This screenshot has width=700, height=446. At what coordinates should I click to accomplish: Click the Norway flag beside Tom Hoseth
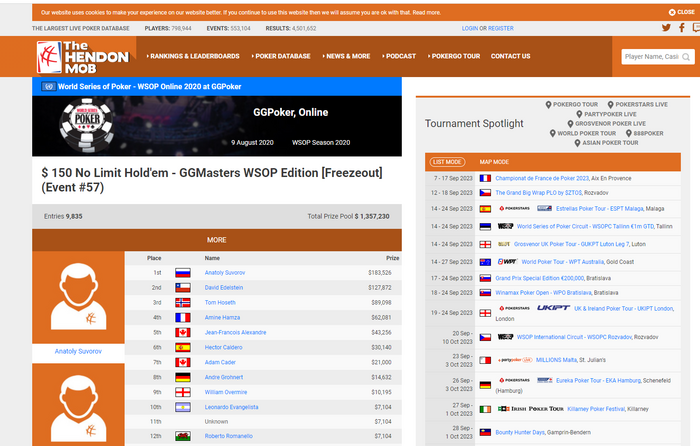coord(183,303)
